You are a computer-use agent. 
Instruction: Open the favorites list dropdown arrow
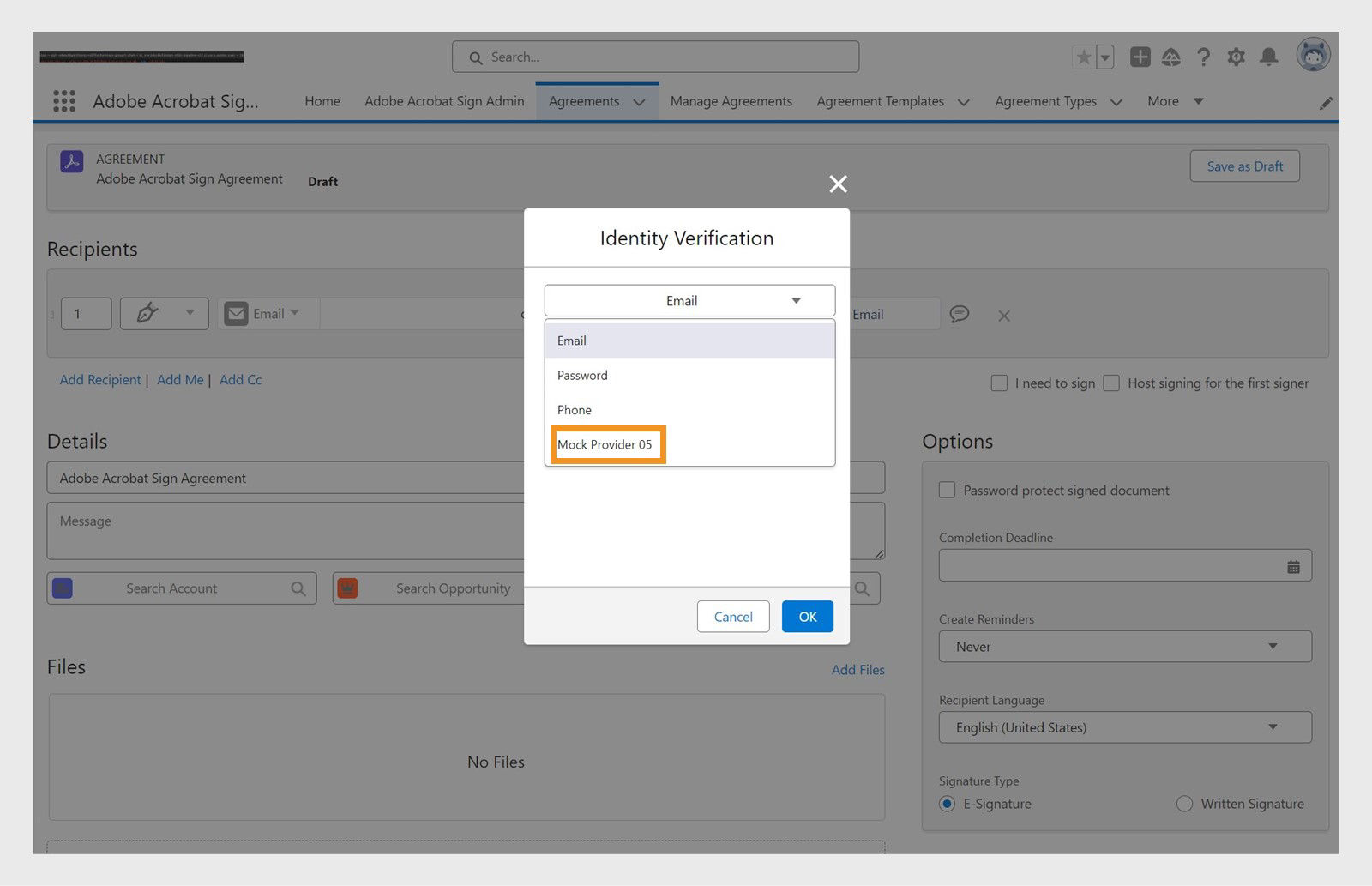point(1105,57)
